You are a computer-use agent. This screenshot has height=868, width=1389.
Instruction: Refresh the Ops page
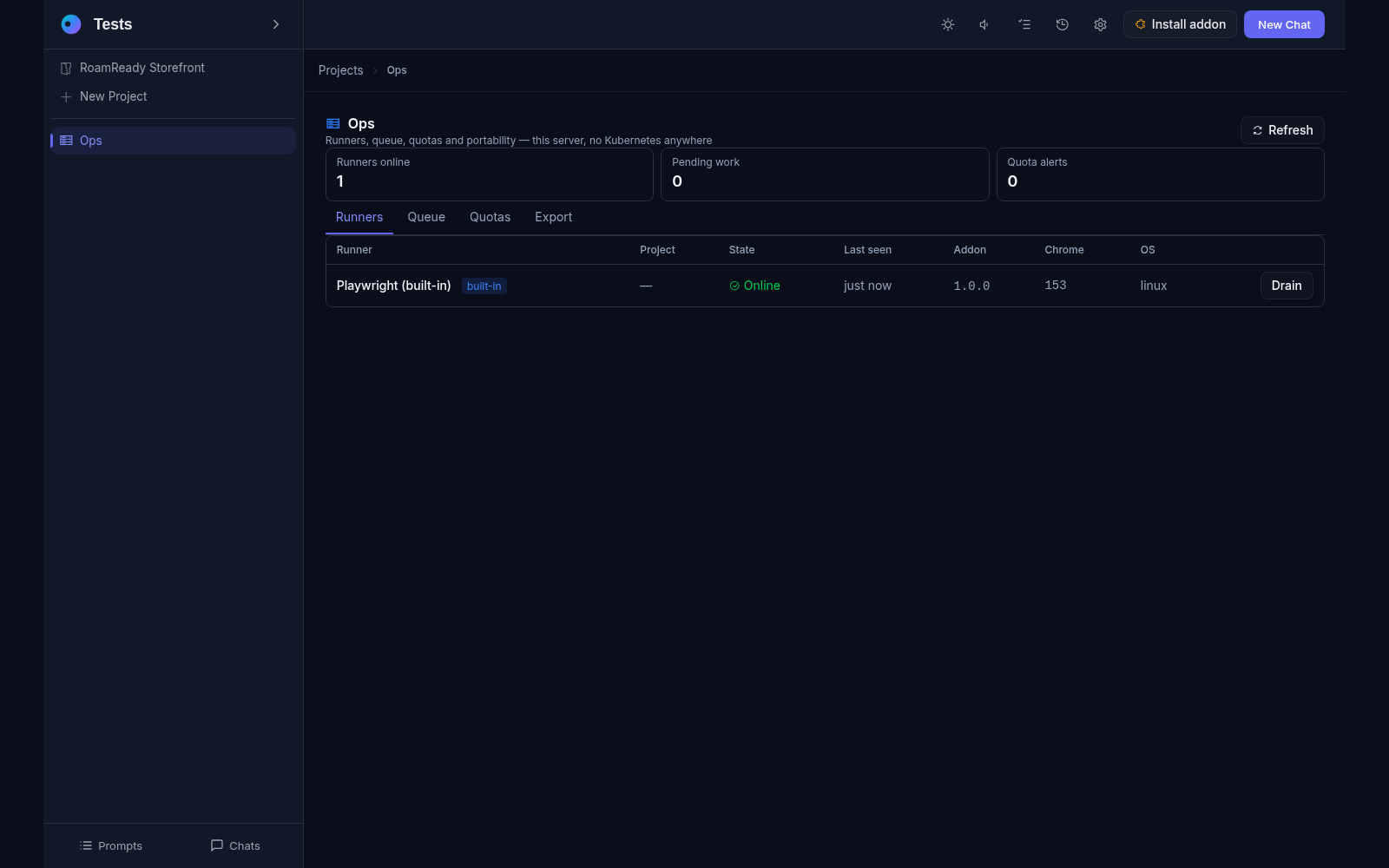click(1282, 130)
